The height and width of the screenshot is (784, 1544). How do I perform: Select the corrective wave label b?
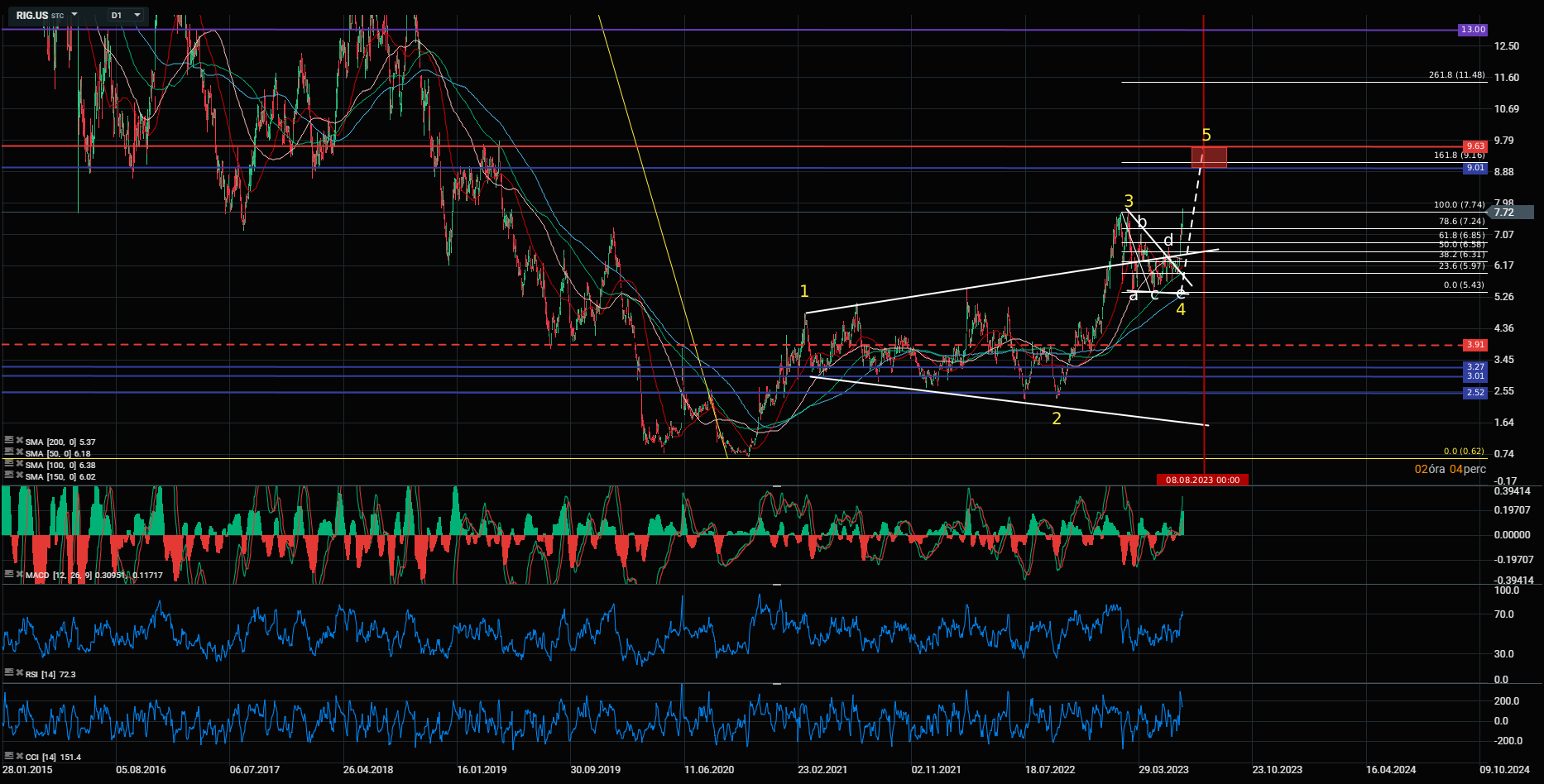tap(1142, 222)
